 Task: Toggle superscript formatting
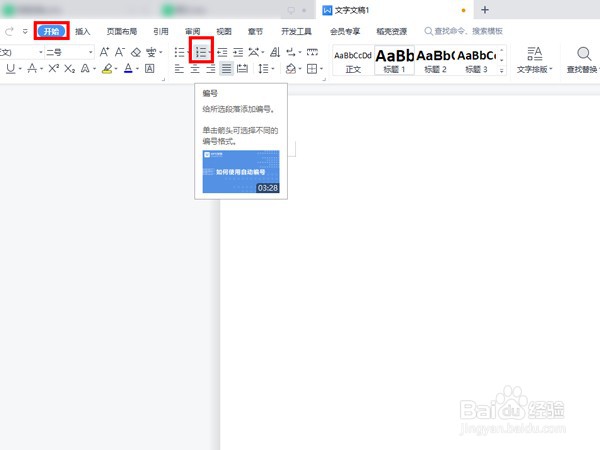(54, 69)
